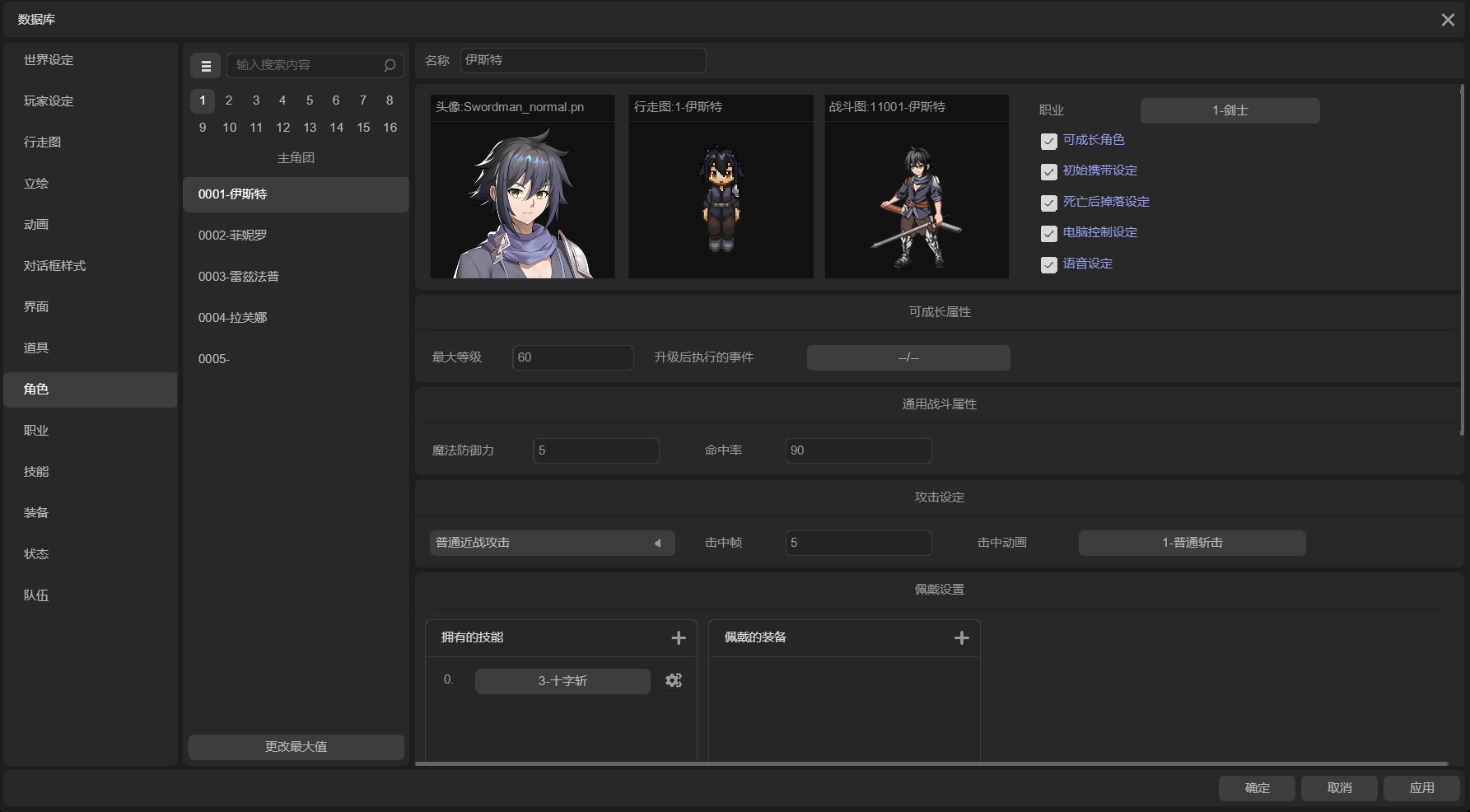Switch to character group page 16
This screenshot has width=1470, height=812.
point(390,128)
